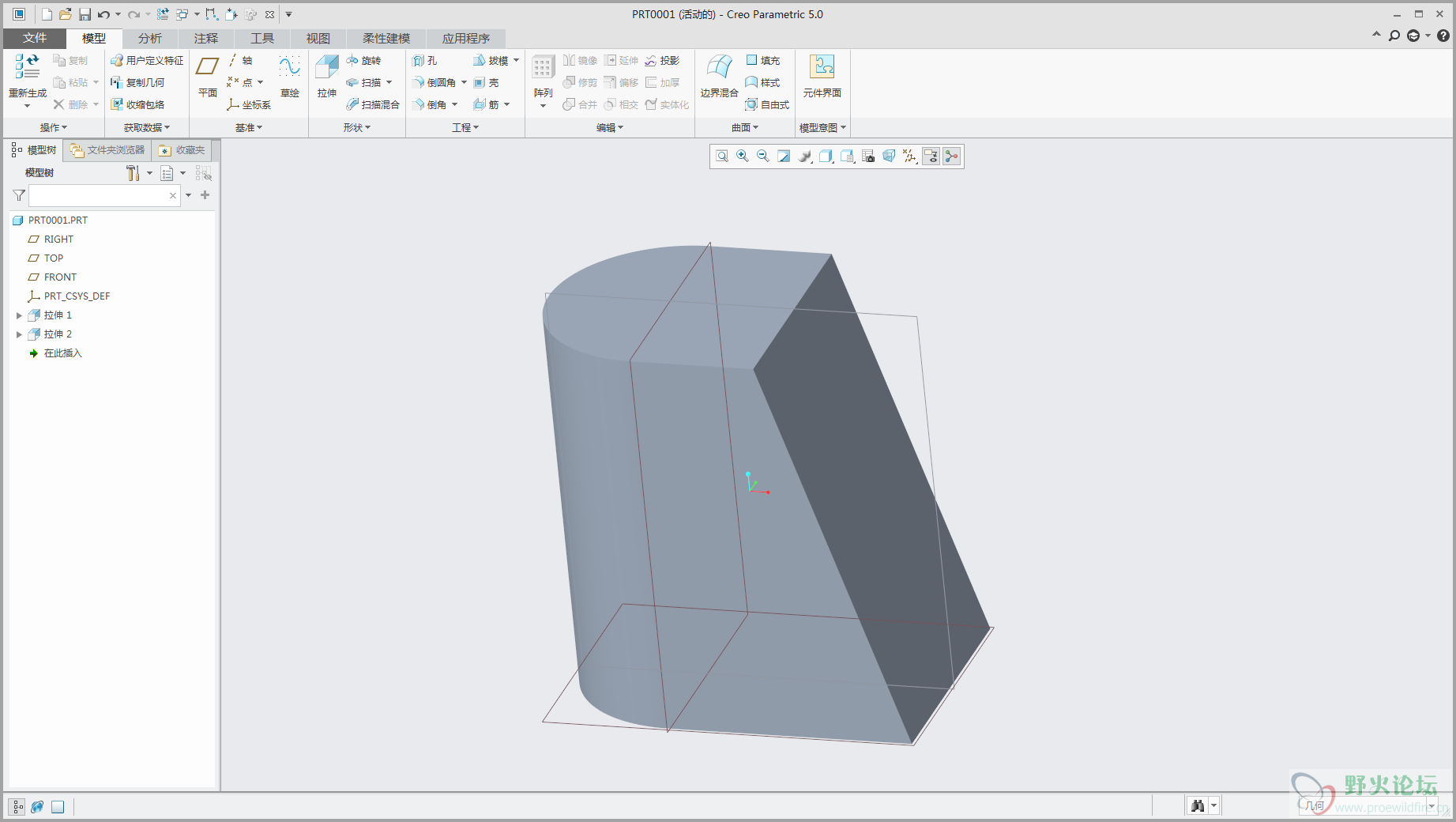Viewport: 1456px width, 822px height.
Task: Select the Style (样式) surface tool
Action: (763, 82)
